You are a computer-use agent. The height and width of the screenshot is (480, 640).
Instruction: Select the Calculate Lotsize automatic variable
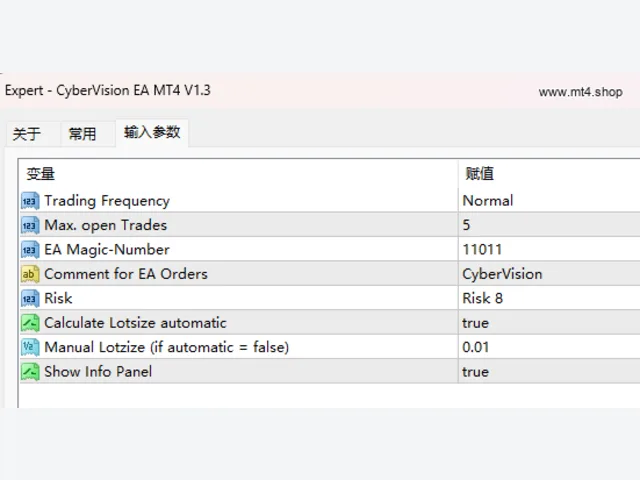click(135, 323)
